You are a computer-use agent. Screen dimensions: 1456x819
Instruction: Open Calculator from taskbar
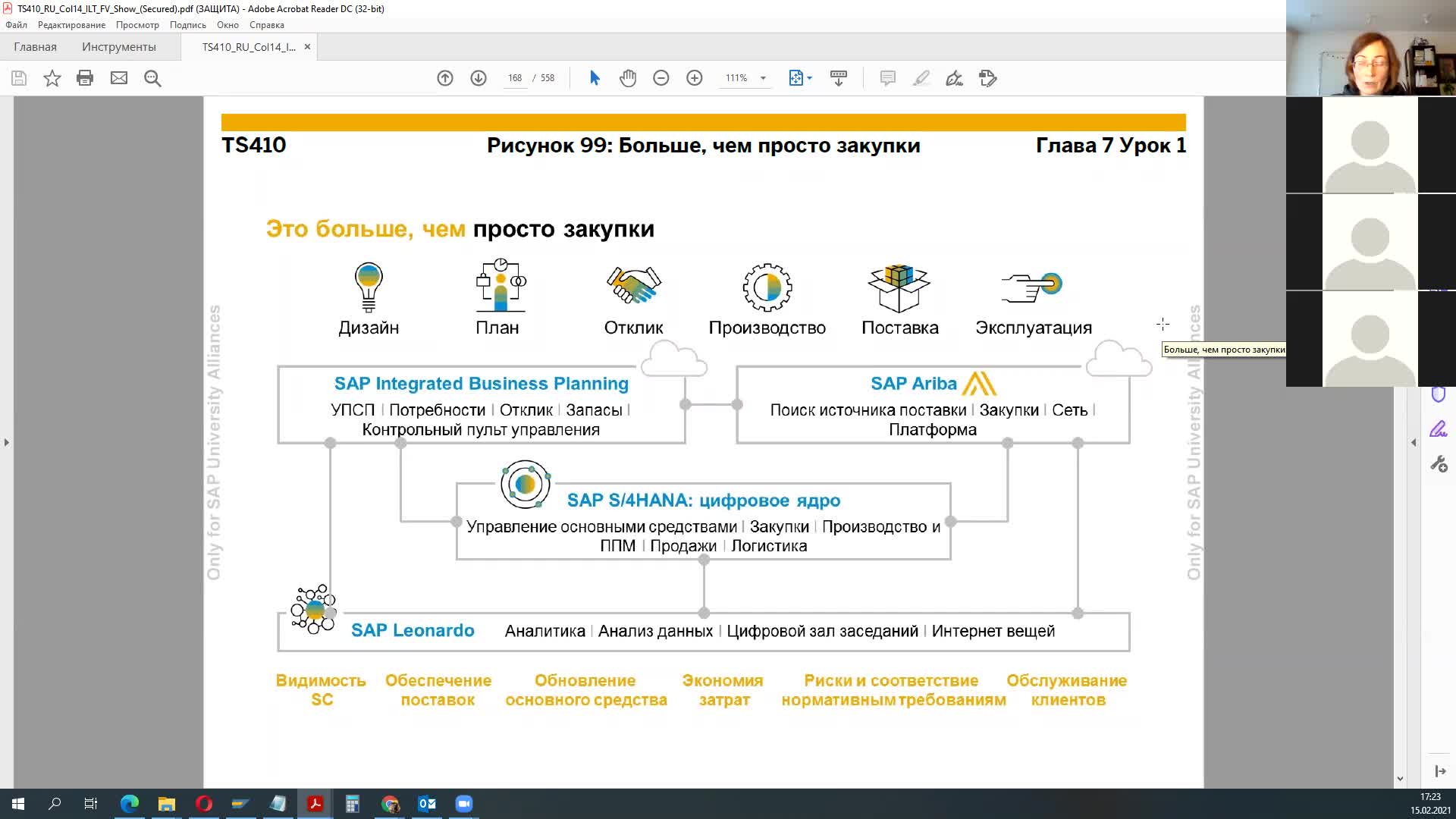tap(353, 804)
